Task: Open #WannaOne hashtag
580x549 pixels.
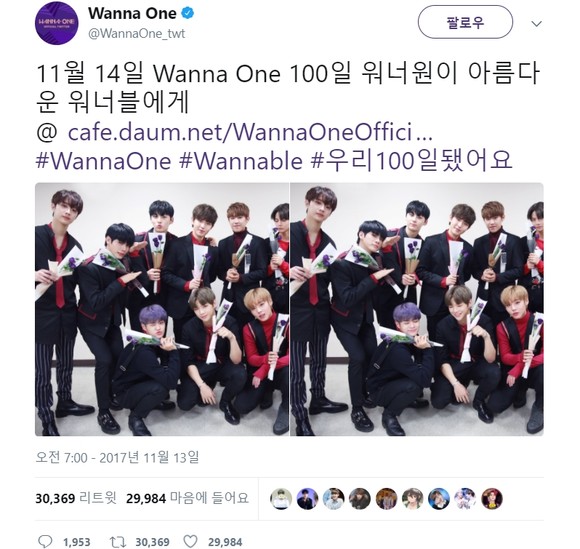Action: [x=103, y=161]
